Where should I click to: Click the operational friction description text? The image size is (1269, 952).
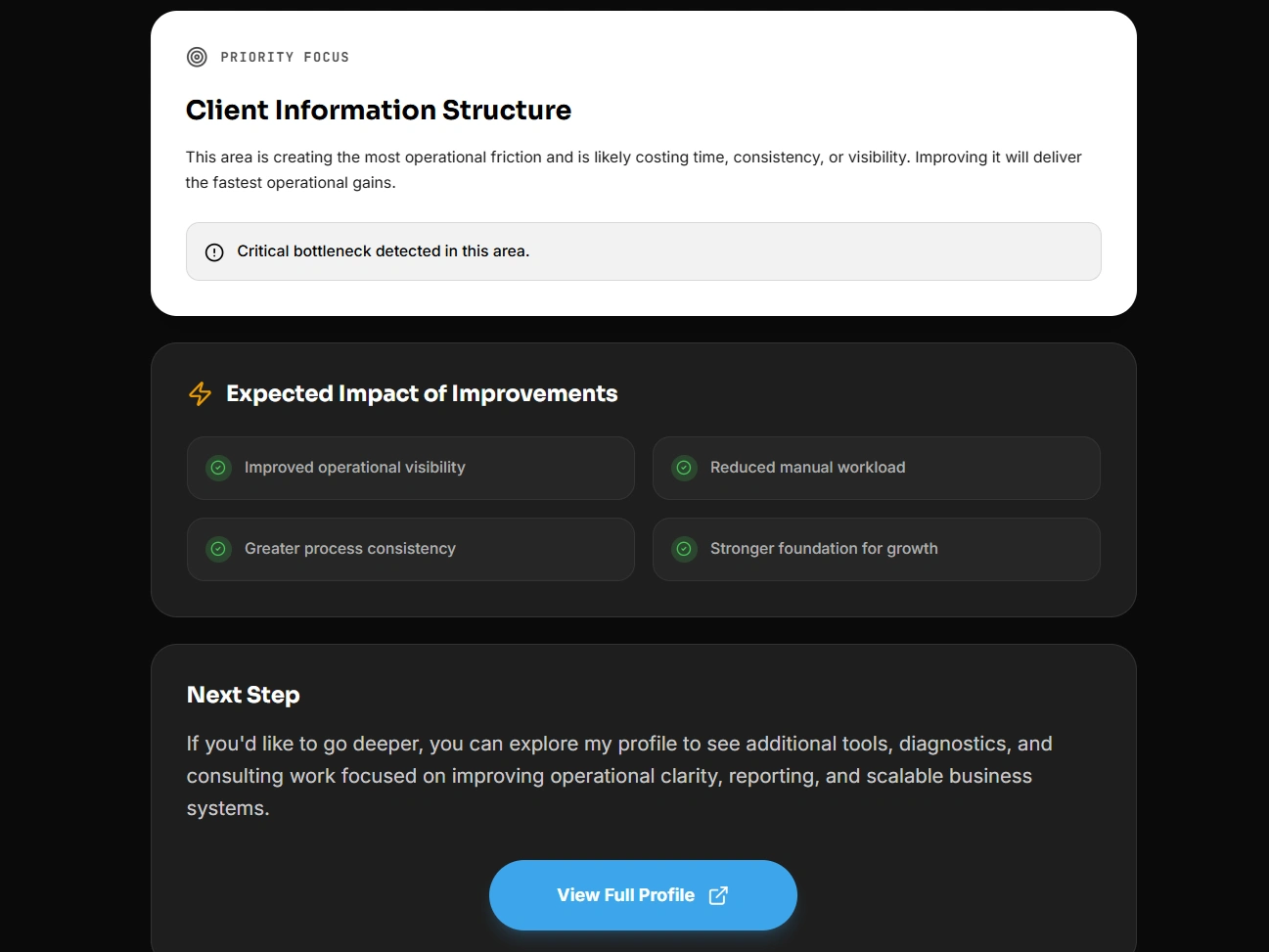pos(633,169)
